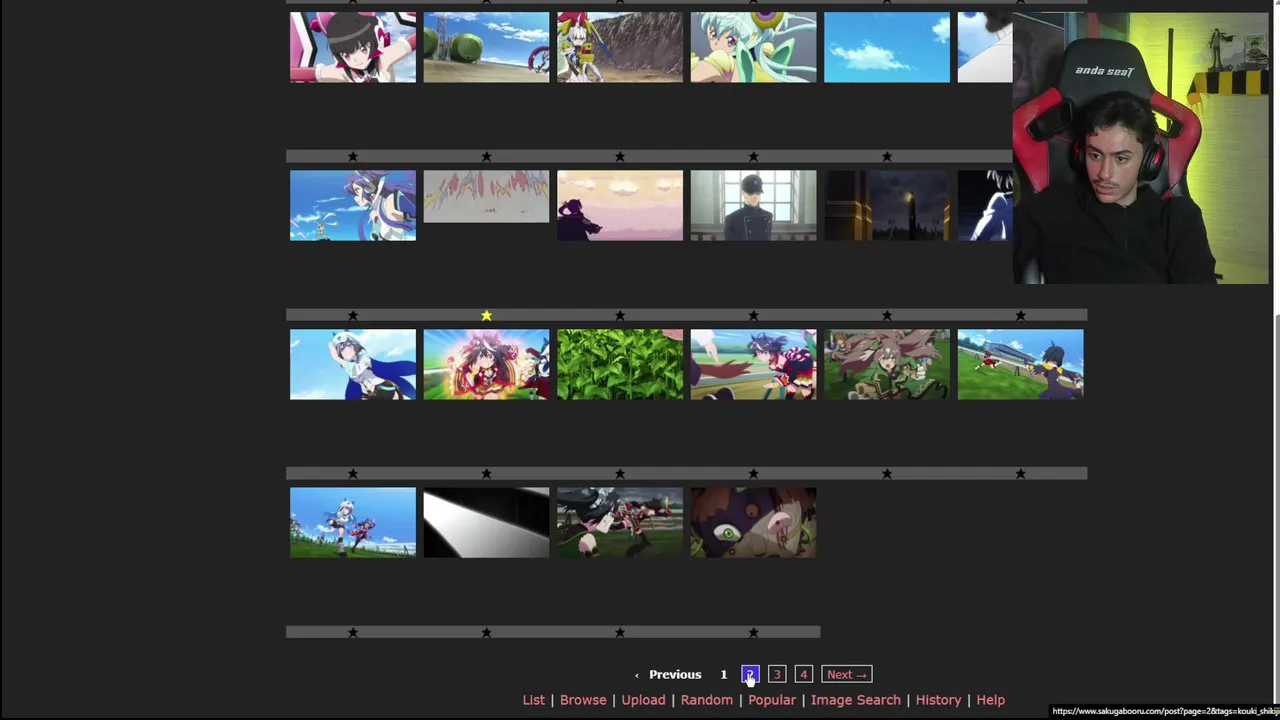
Task: Open the dark night scene thumbnail
Action: (887, 205)
